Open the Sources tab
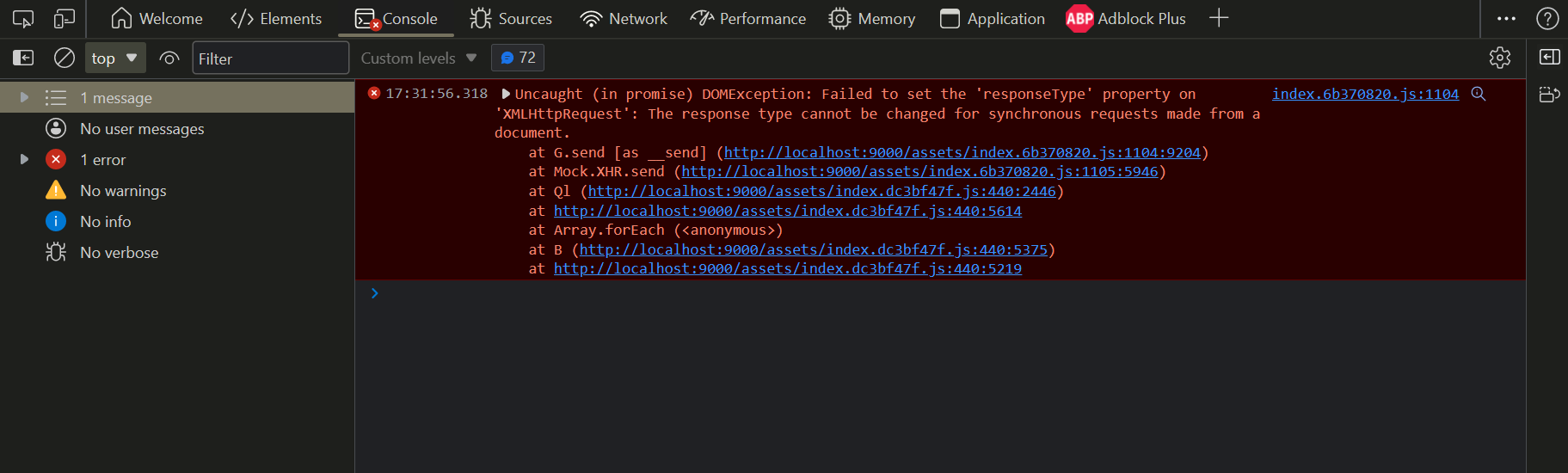 click(511, 18)
